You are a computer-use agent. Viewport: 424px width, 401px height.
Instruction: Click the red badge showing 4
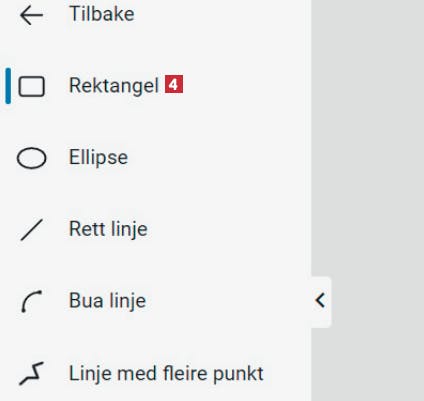174,84
